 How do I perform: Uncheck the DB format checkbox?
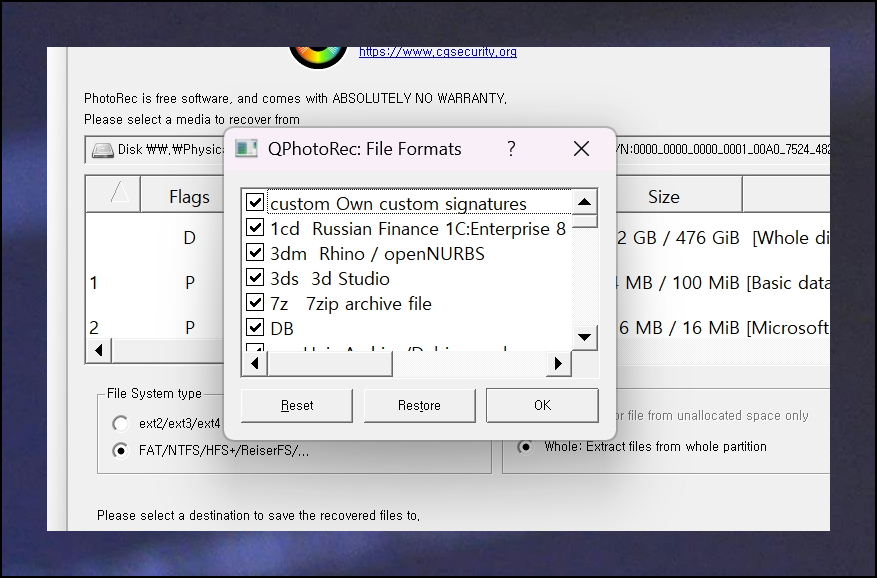coord(255,327)
